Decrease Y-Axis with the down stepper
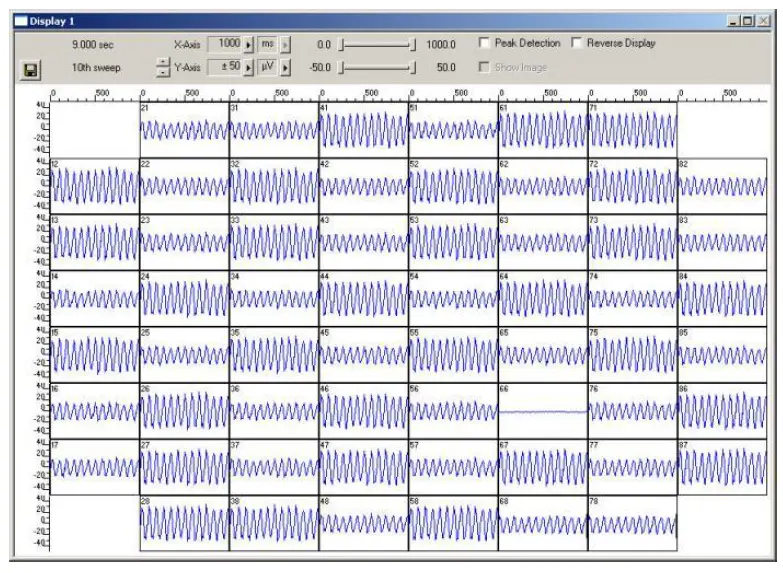 [163, 71]
